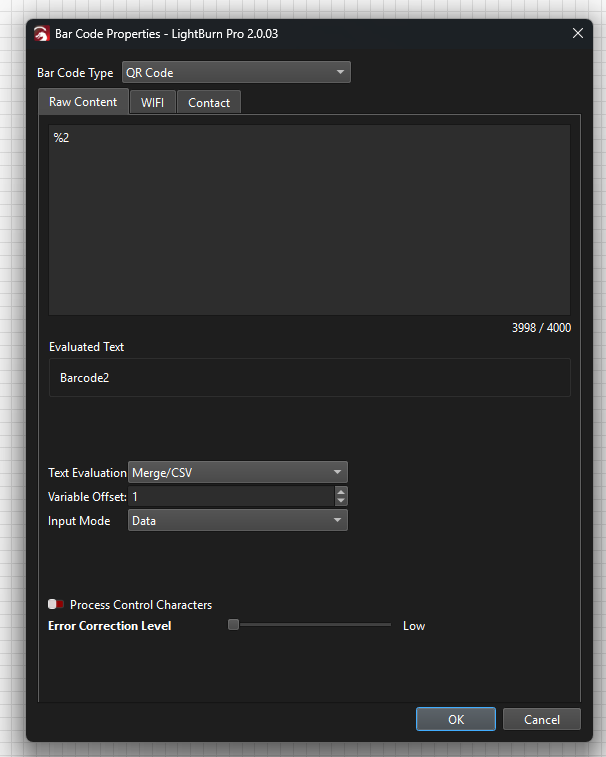Click the Variable Offset number field

(x=230, y=496)
